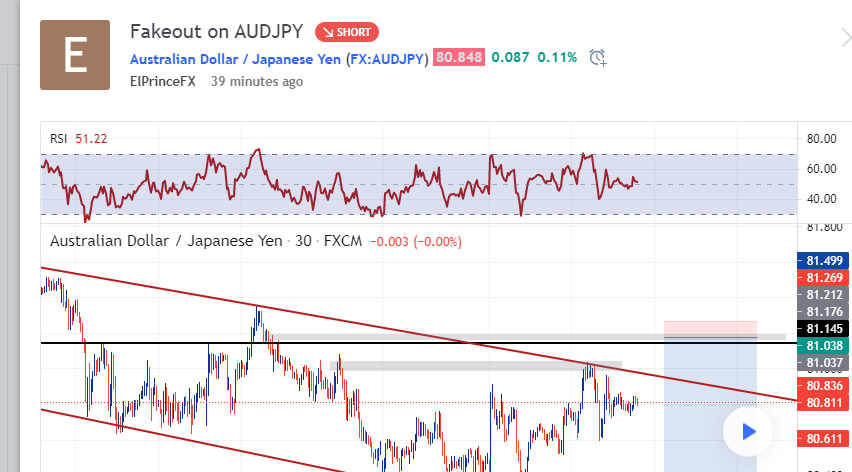852x472 pixels.
Task: Click the alarm clock alert icon
Action: click(598, 58)
